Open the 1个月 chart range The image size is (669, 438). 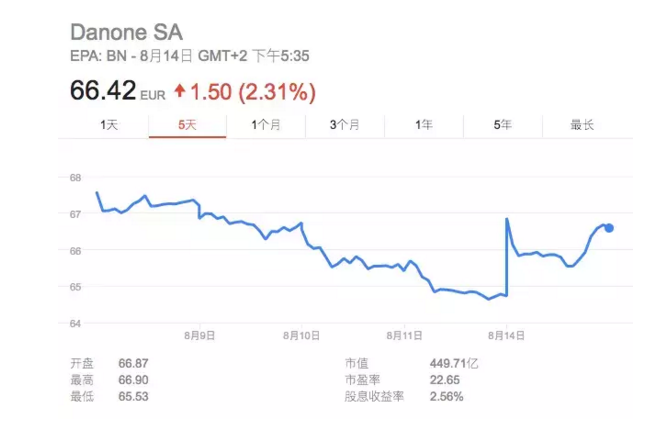(266, 125)
